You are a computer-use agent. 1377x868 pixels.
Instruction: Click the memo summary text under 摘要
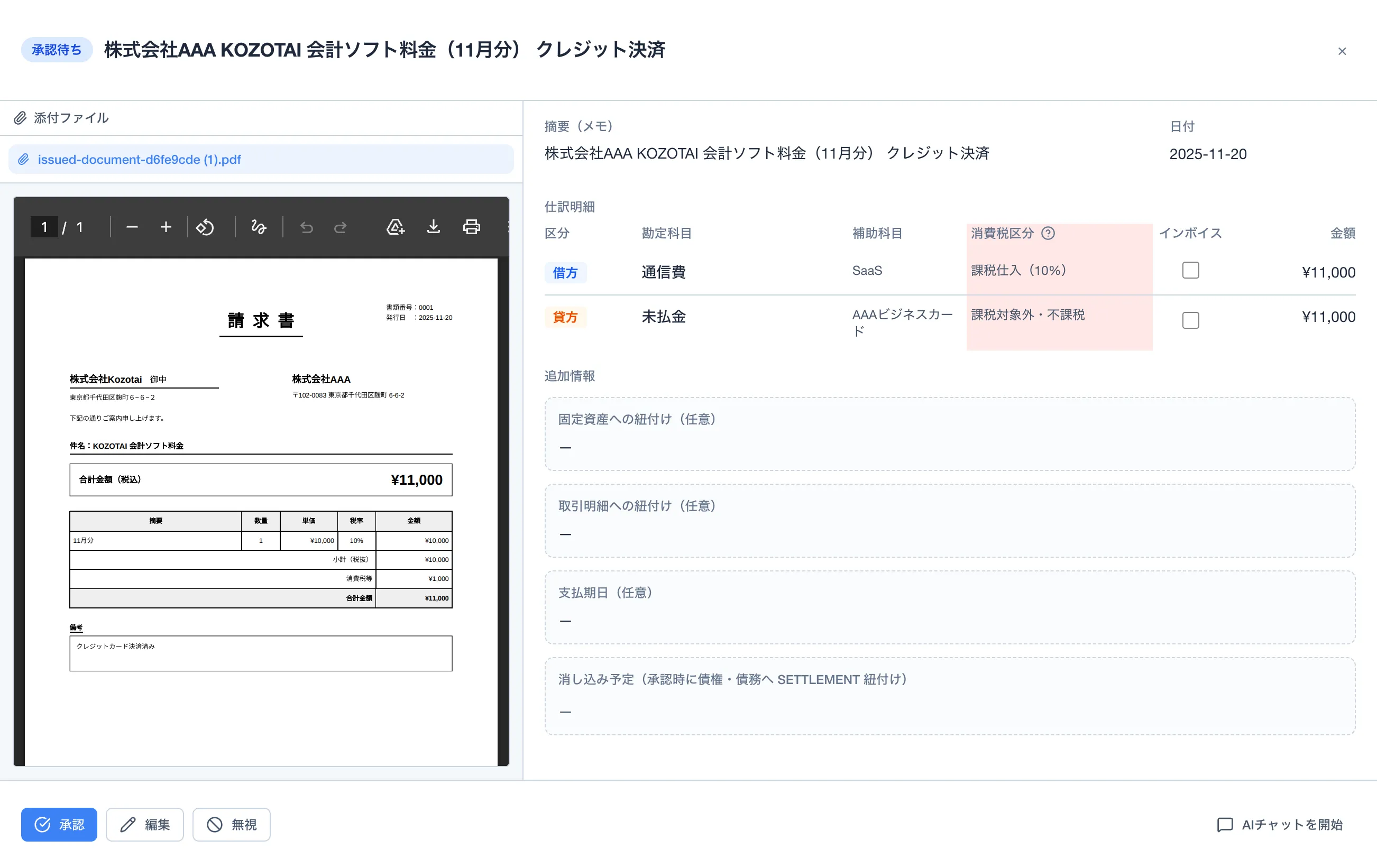coord(767,153)
